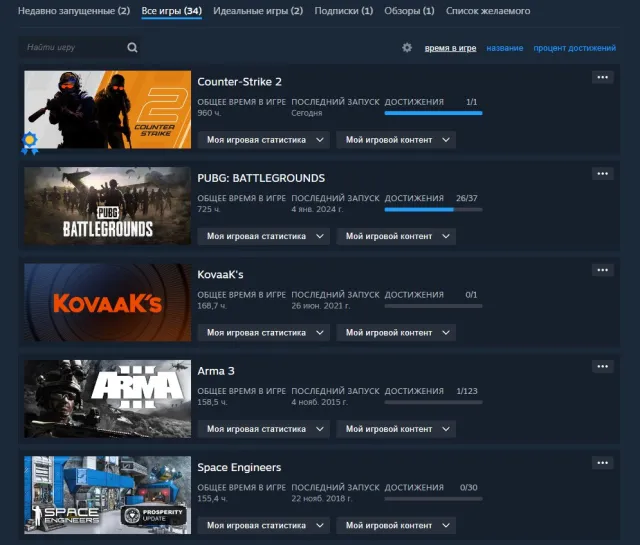
Task: Click the ДОСТИЖЕНИЯ label for Arma 3
Action: coord(414,391)
